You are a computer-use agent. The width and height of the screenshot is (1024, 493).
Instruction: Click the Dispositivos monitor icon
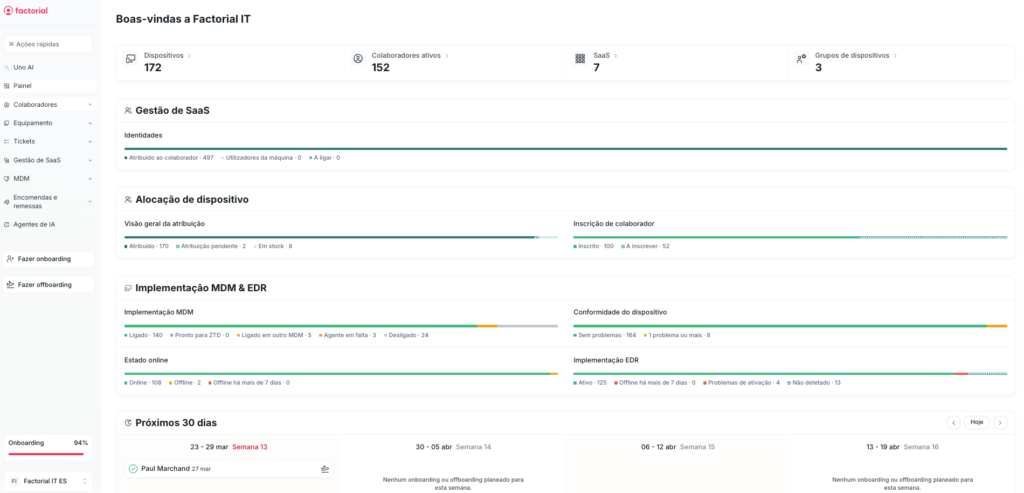coord(130,59)
